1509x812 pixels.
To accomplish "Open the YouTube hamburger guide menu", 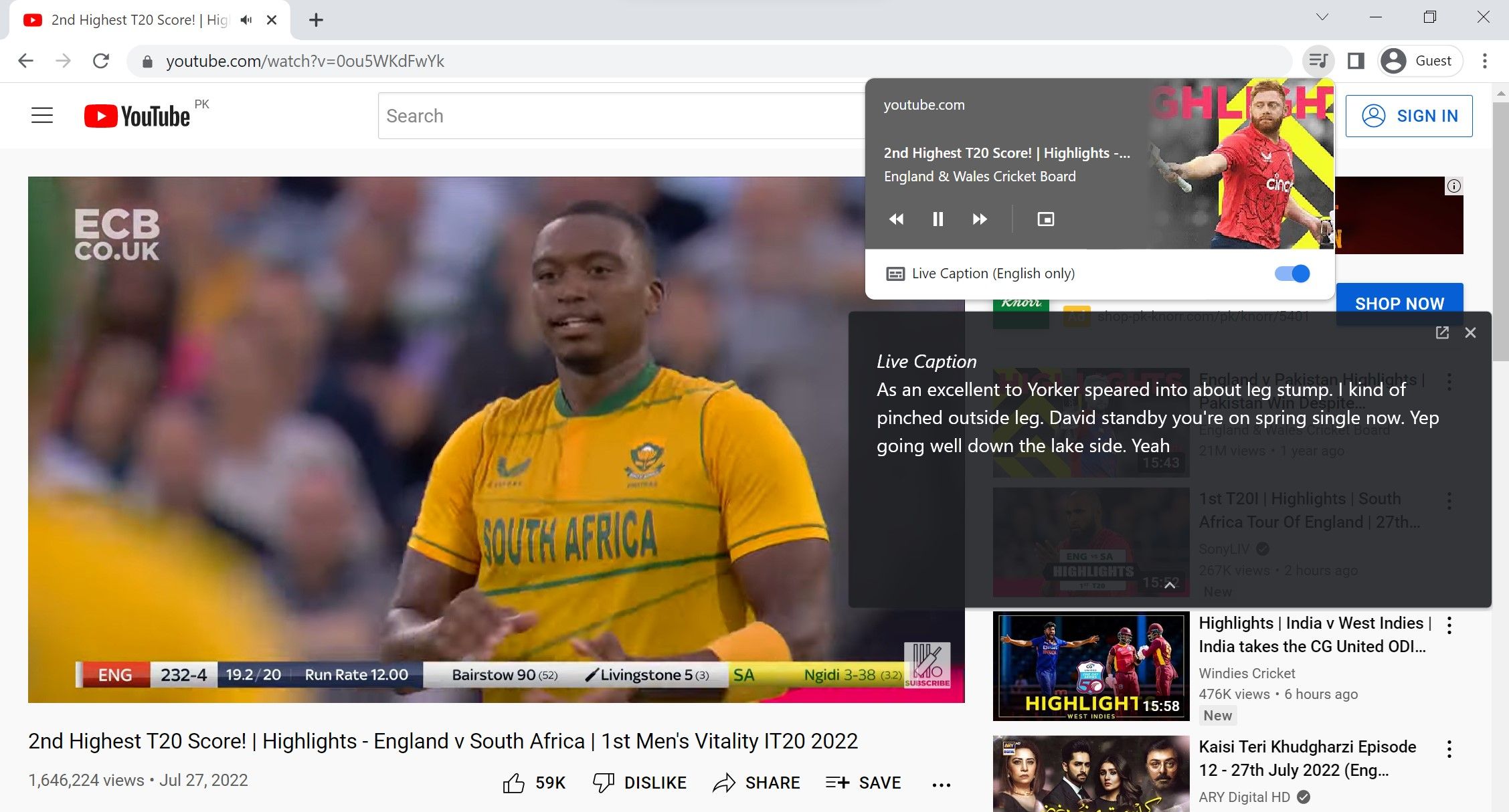I will [x=42, y=116].
